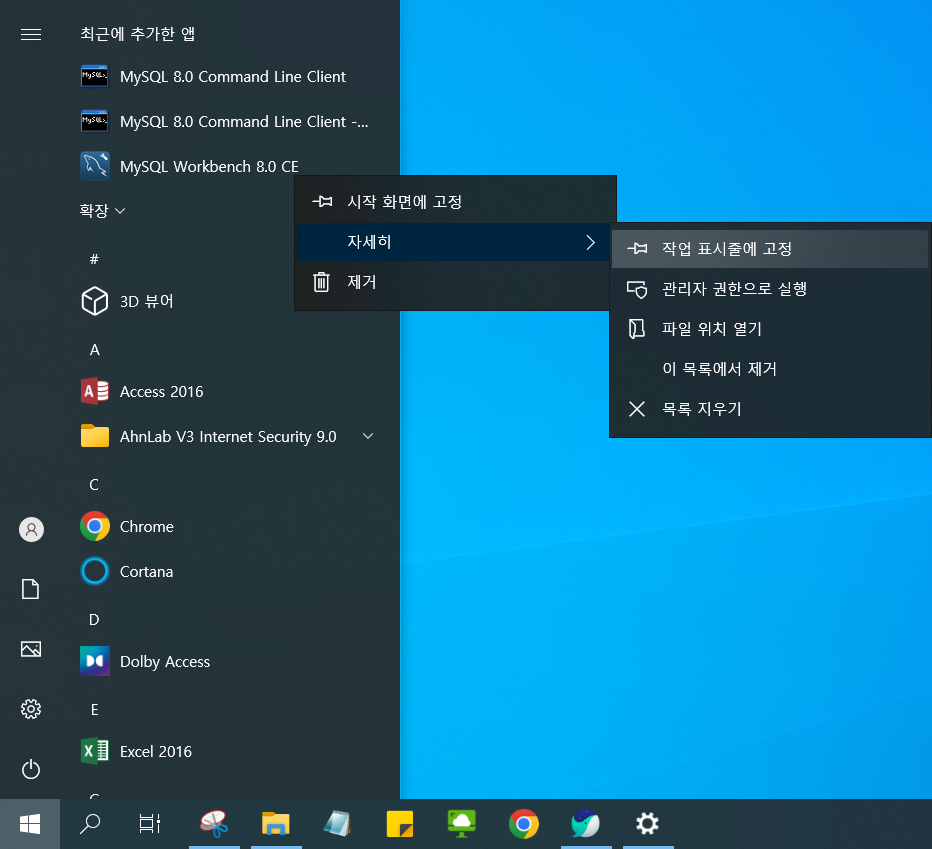
Task: Select 파일 위치 열기 option
Action: pos(770,329)
